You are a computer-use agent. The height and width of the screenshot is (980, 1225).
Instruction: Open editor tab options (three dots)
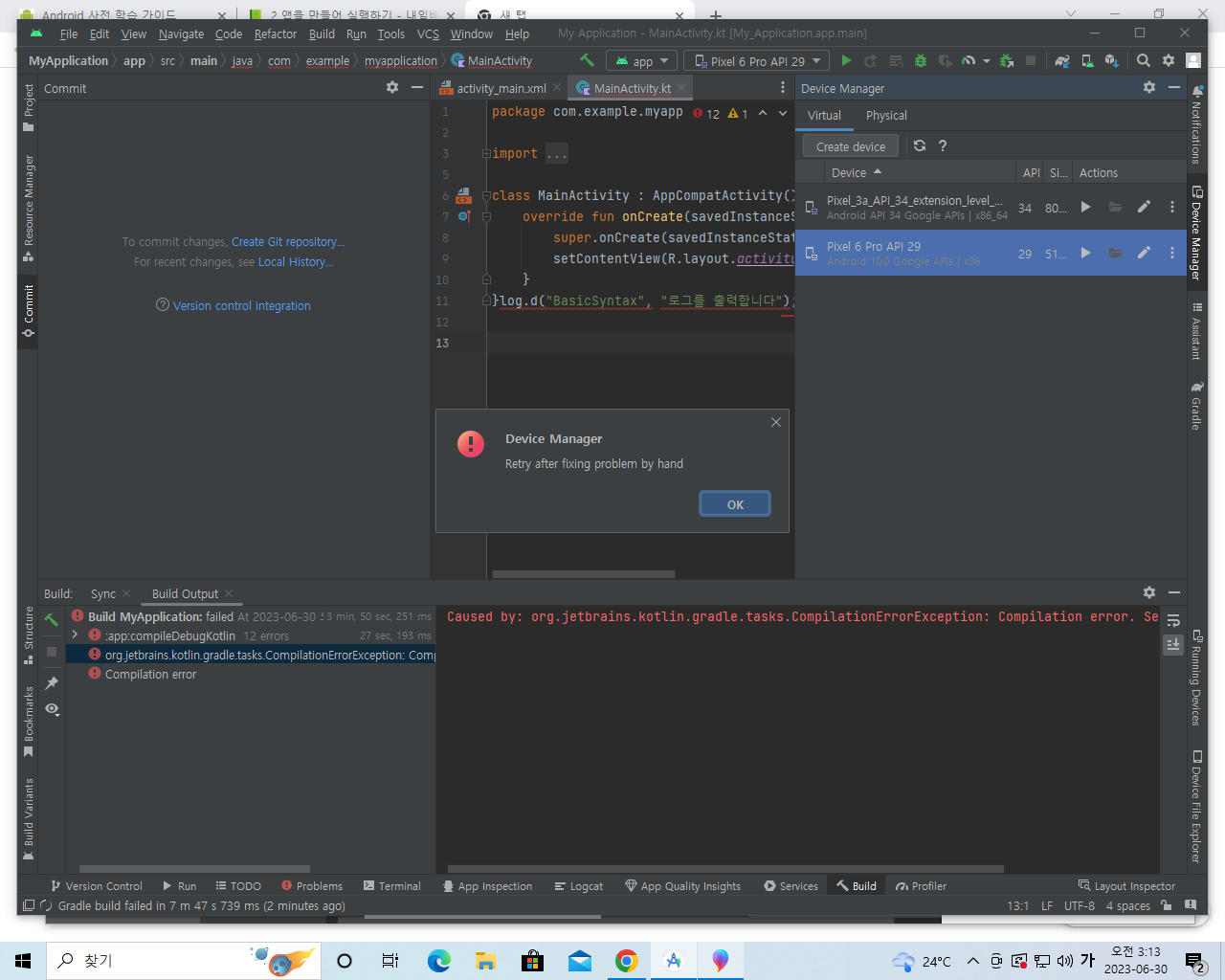(783, 87)
